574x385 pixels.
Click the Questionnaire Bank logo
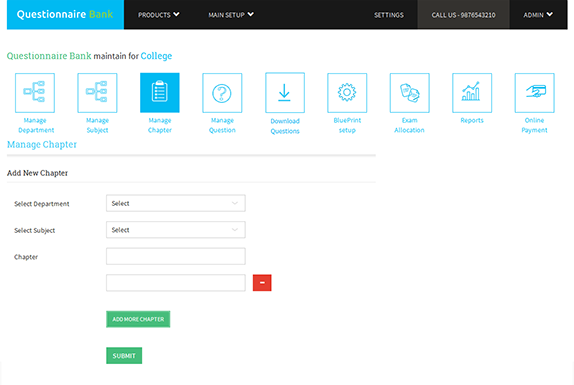(65, 14)
